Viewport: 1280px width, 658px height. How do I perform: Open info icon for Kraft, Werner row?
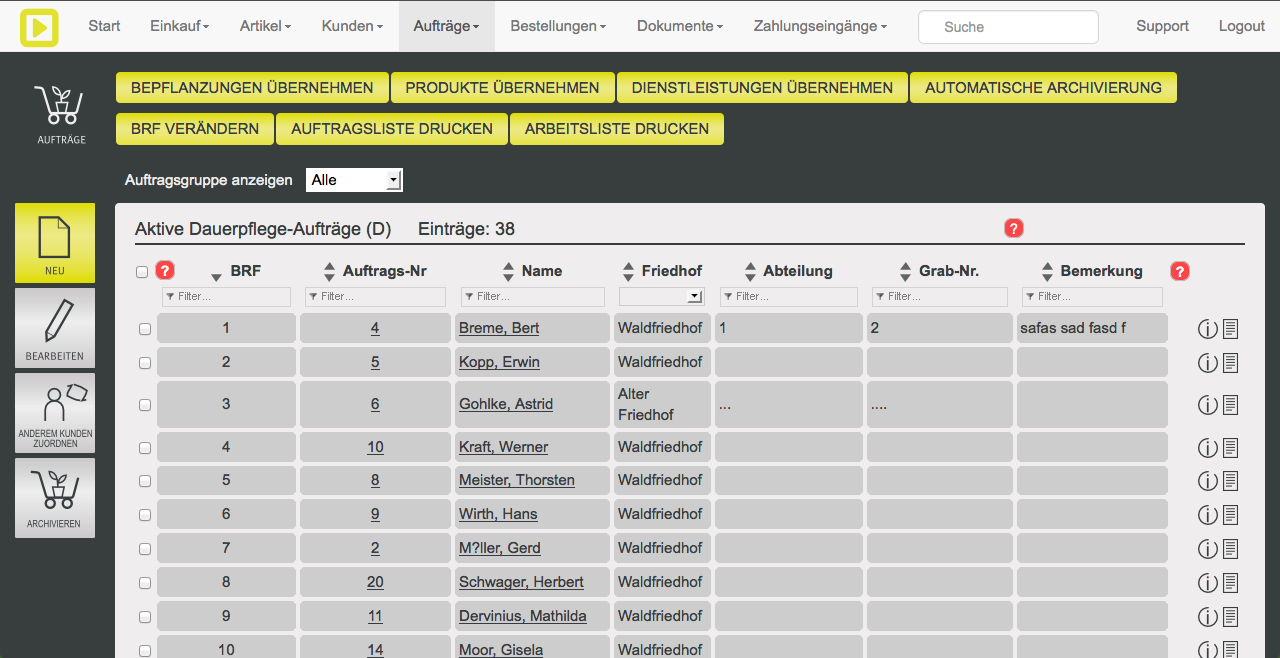(x=1208, y=447)
